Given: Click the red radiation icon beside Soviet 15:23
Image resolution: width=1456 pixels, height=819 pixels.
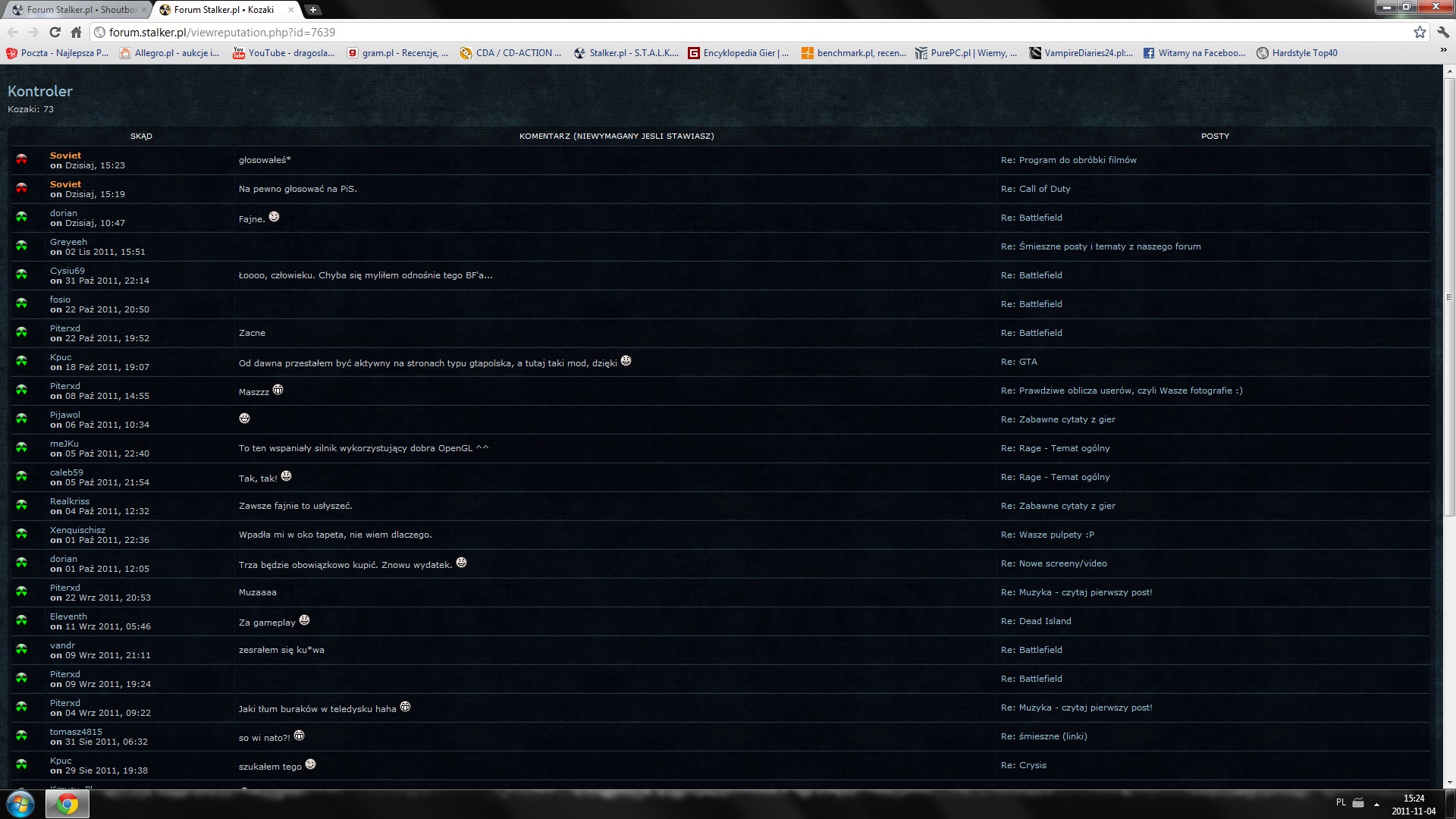Looking at the screenshot, I should click(x=21, y=159).
